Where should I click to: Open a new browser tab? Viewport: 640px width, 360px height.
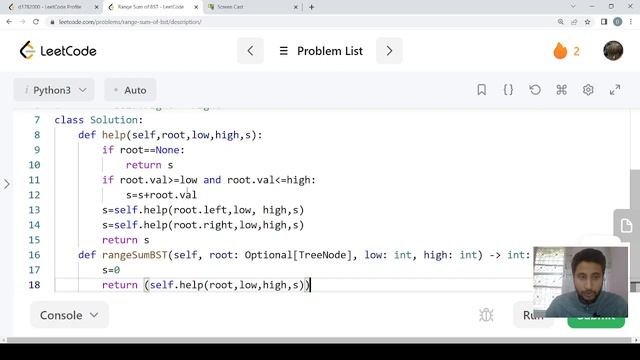tap(311, 7)
